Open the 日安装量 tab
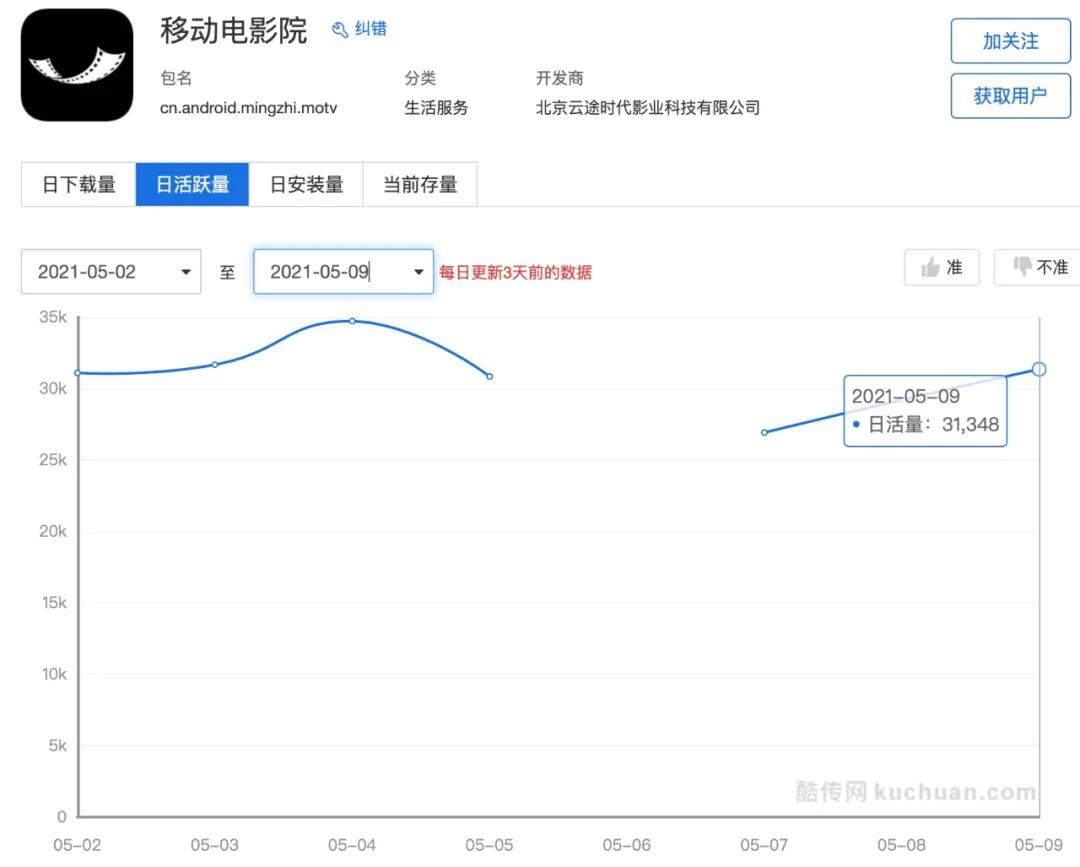 pyautogui.click(x=306, y=185)
